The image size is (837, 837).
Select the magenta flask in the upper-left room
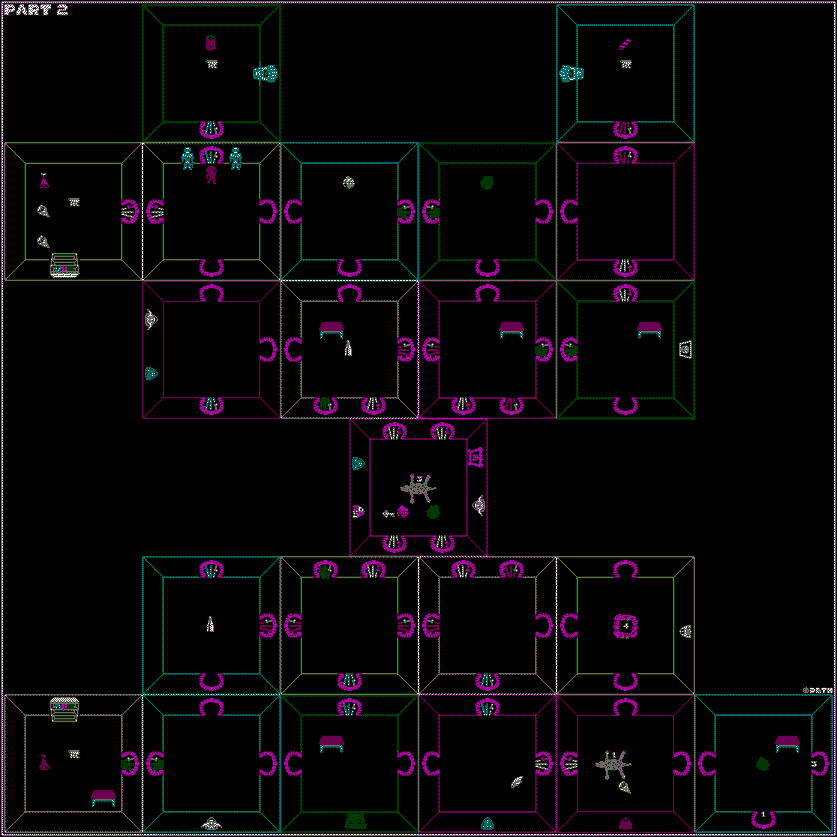point(44,181)
